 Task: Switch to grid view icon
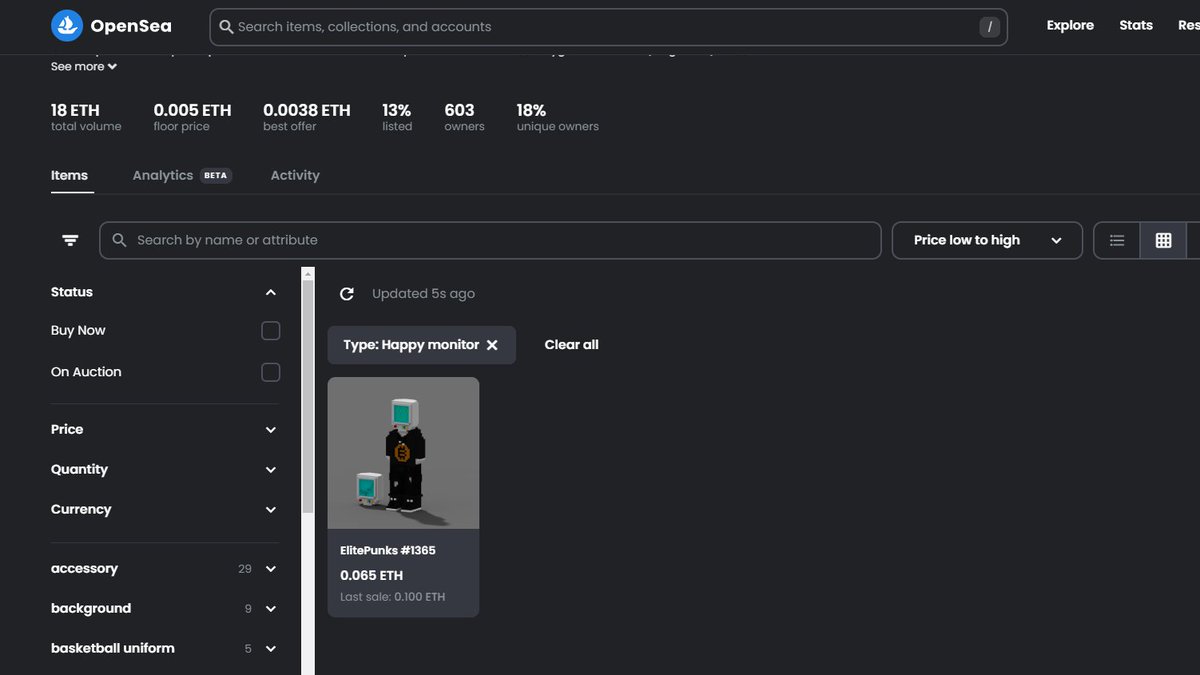click(x=1163, y=240)
